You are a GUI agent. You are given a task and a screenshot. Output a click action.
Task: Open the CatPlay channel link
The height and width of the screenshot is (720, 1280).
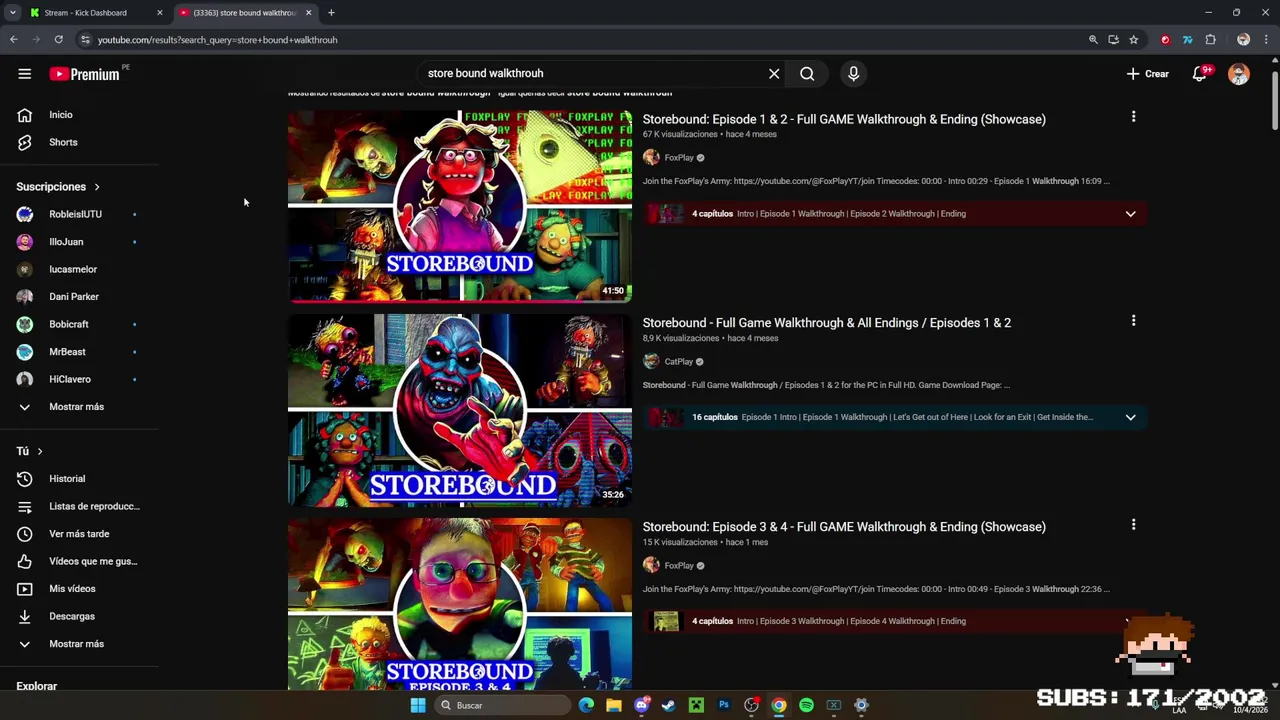(x=679, y=362)
